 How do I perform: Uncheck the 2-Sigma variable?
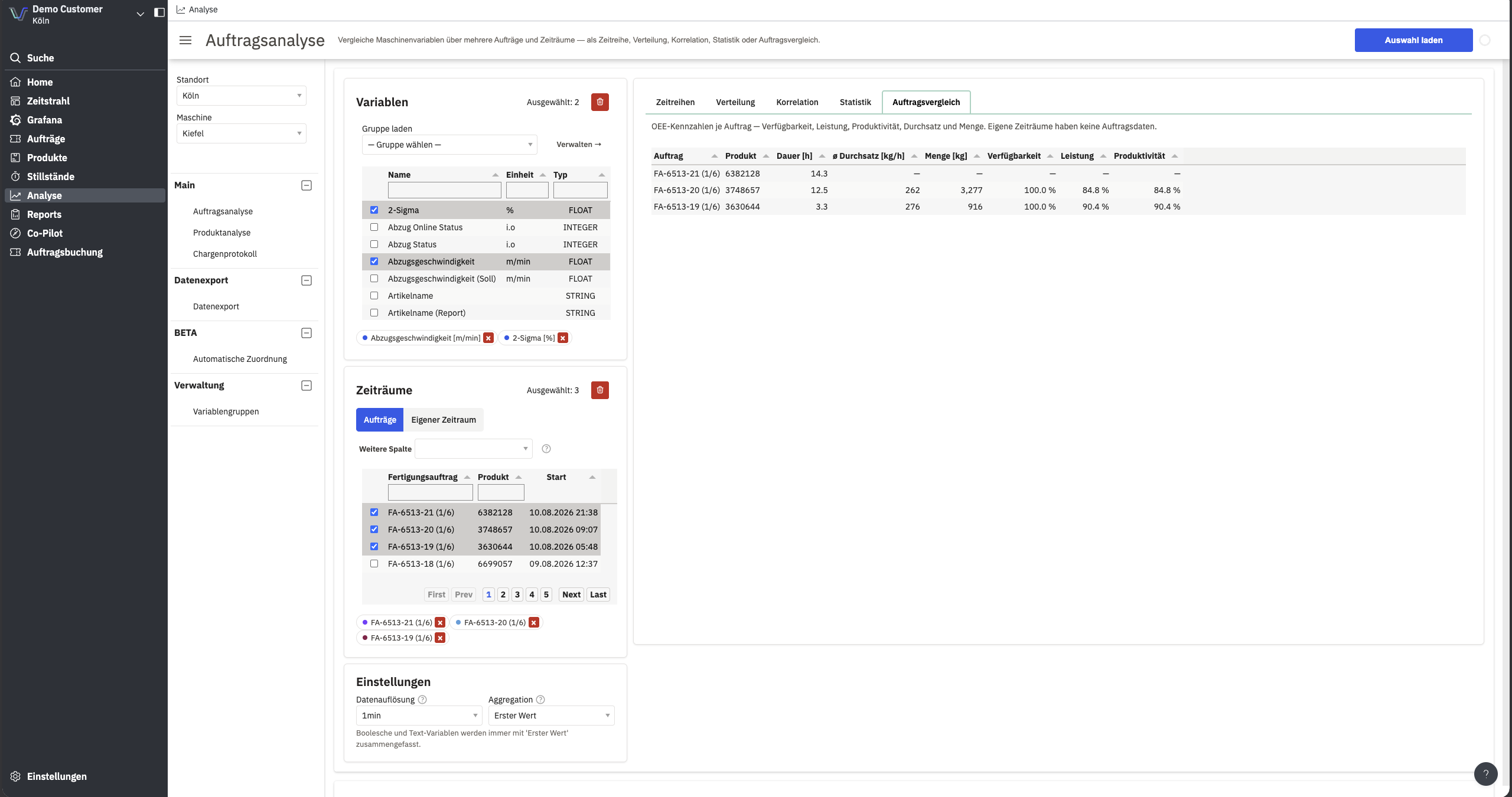pos(374,210)
